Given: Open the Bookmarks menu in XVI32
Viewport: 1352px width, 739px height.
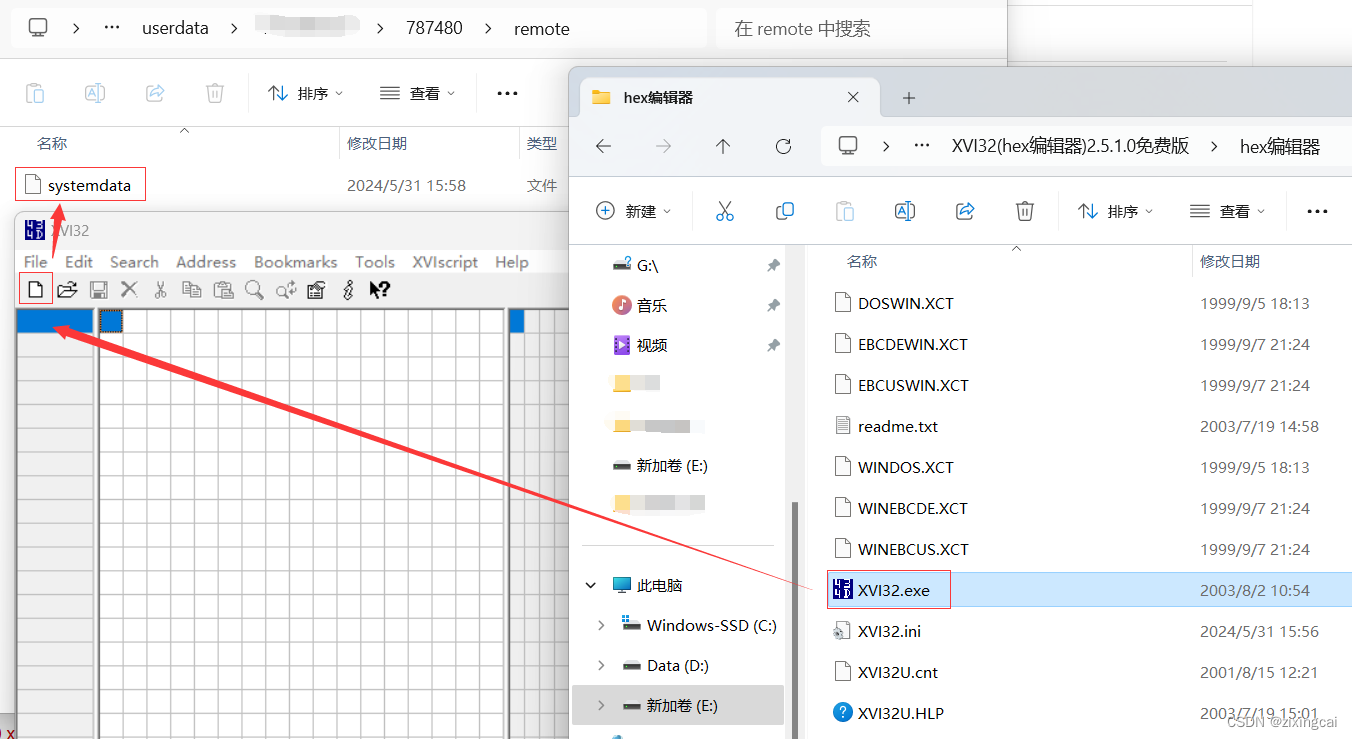Looking at the screenshot, I should pos(295,262).
